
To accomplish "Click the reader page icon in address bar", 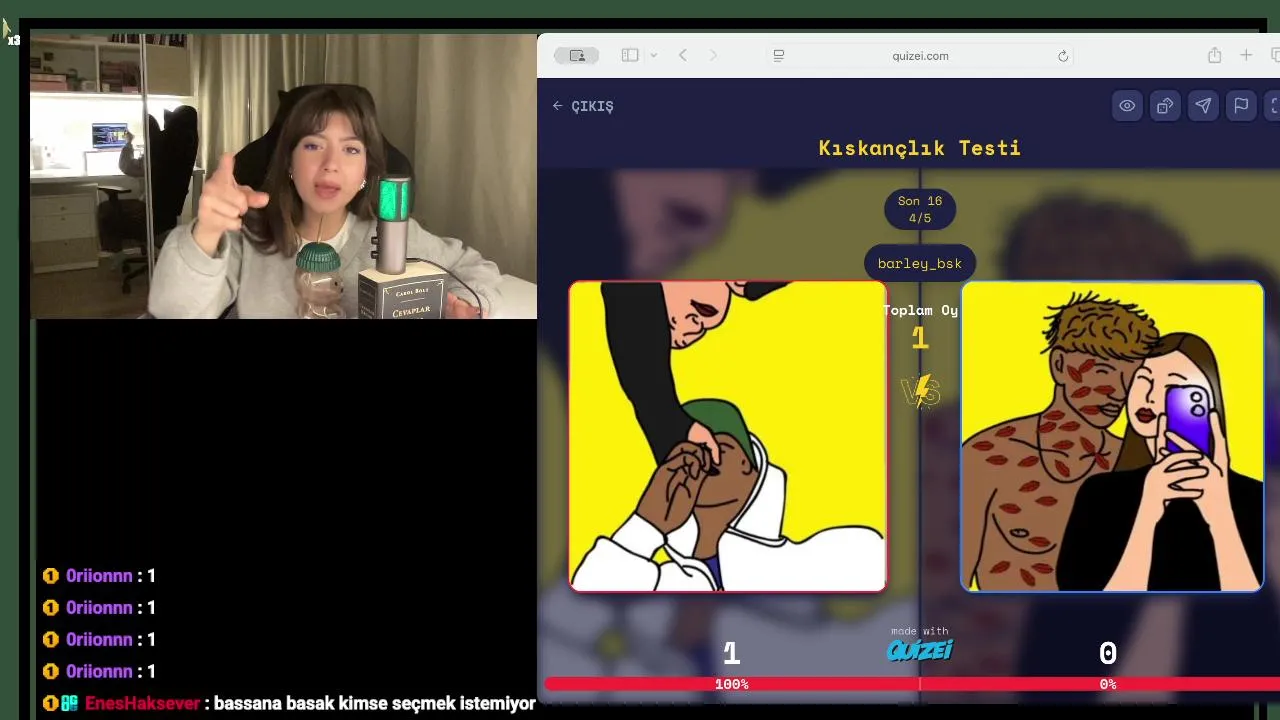I will (779, 56).
